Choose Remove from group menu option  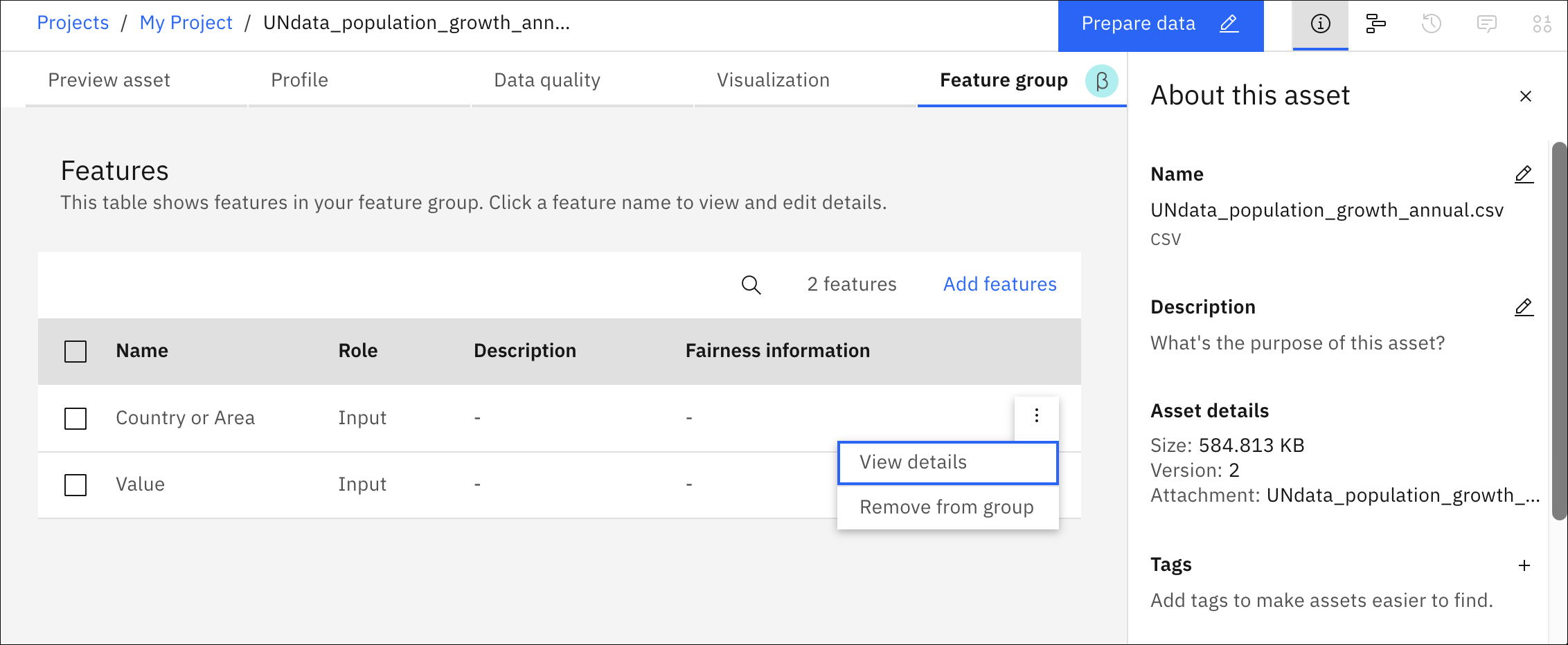point(947,507)
